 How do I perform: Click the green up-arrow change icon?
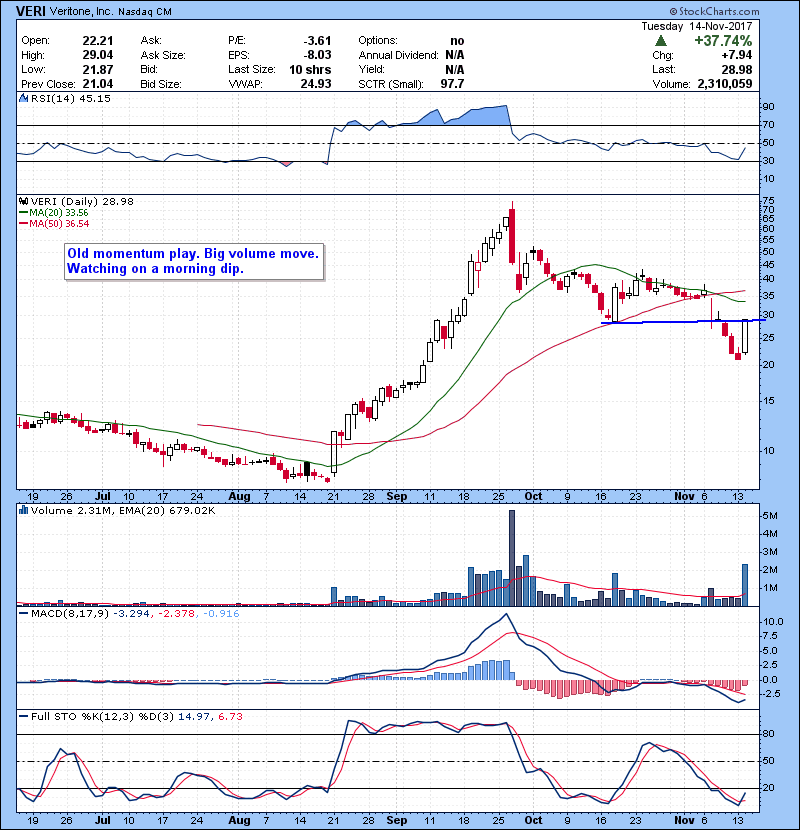[x=660, y=41]
